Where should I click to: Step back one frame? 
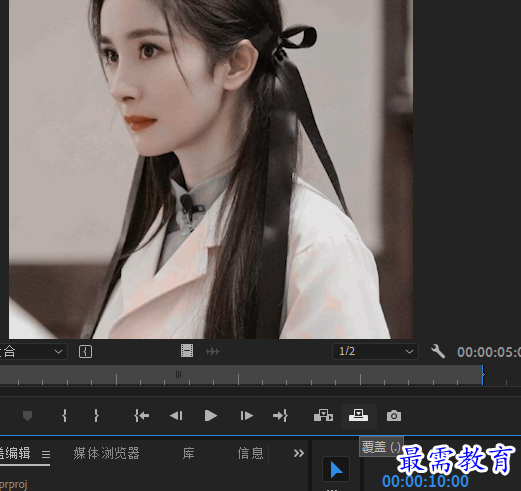pos(176,416)
